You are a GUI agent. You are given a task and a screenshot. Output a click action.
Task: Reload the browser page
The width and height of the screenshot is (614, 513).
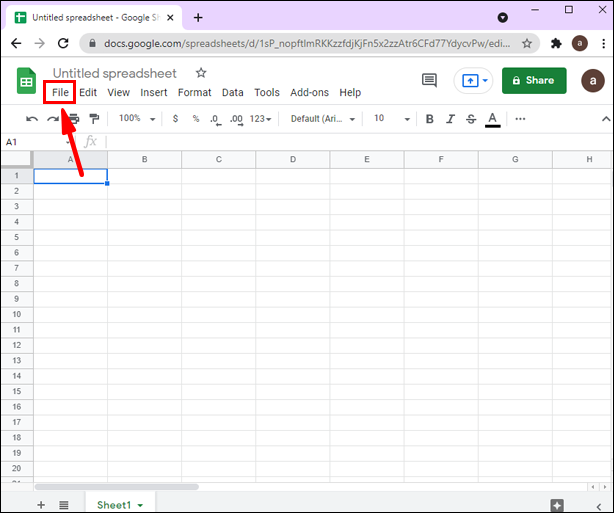(x=63, y=43)
